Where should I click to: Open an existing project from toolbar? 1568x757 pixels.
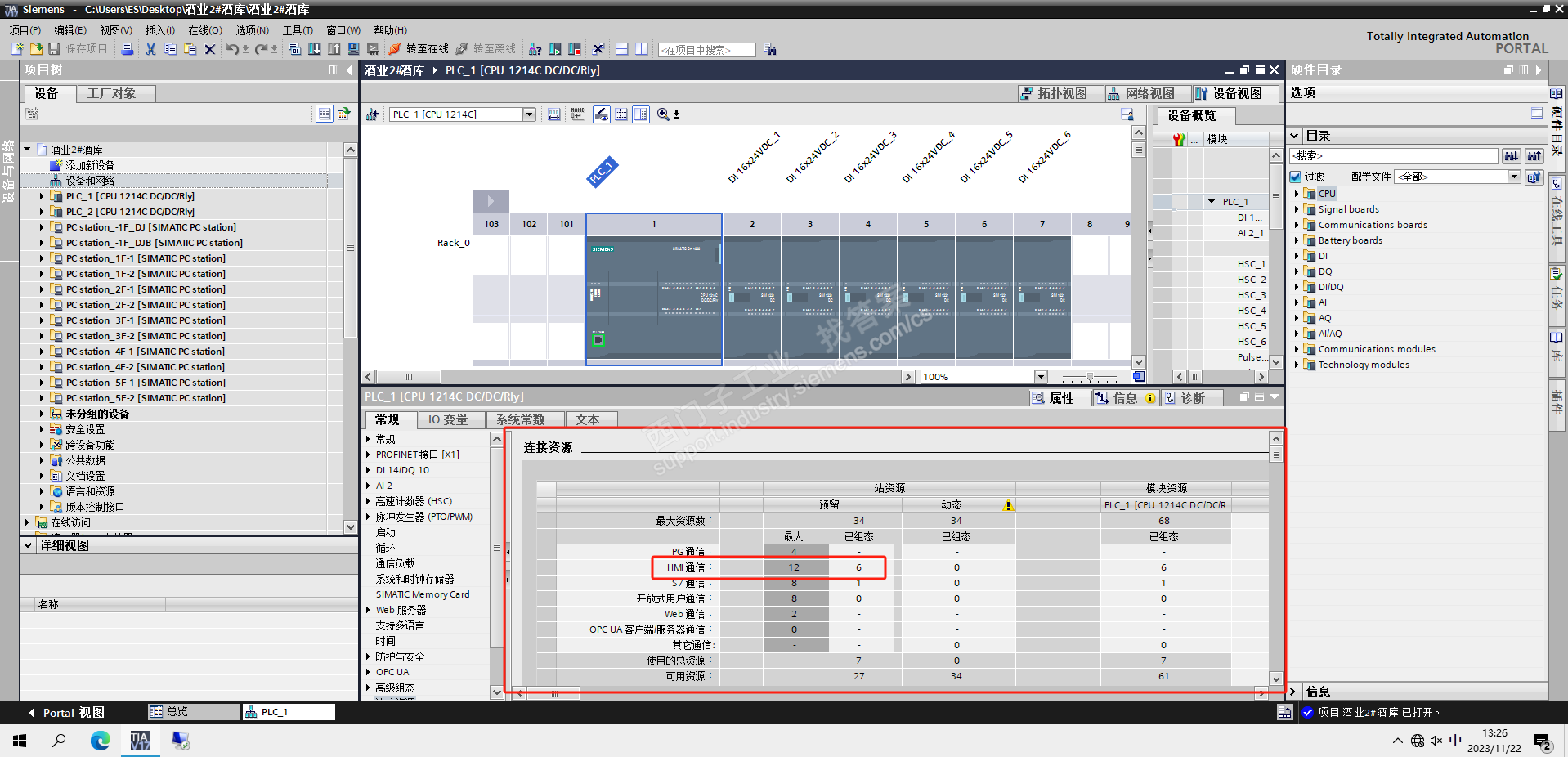tap(36, 49)
